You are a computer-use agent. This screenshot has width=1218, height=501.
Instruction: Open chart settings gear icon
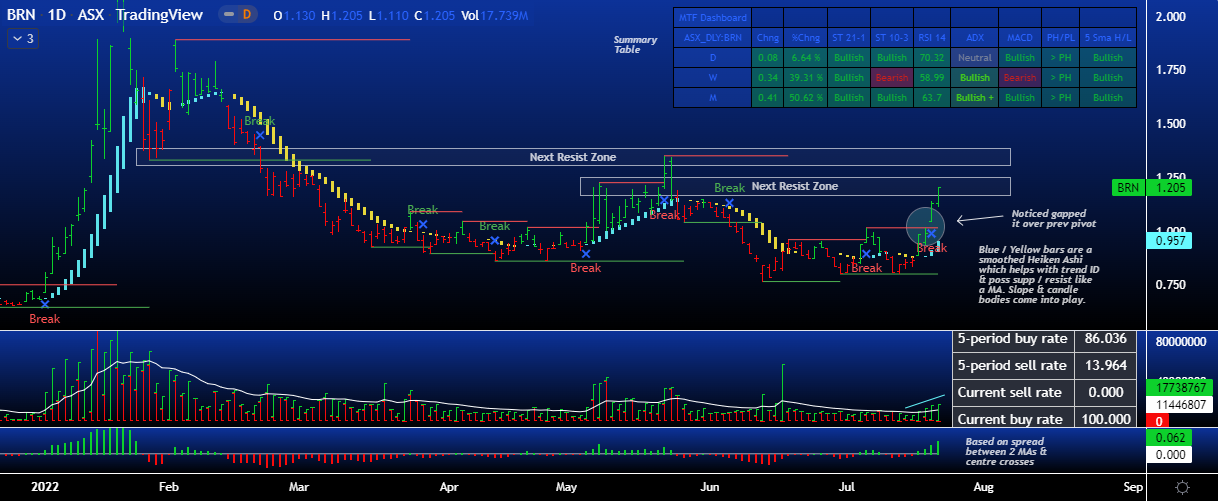[x=1183, y=486]
